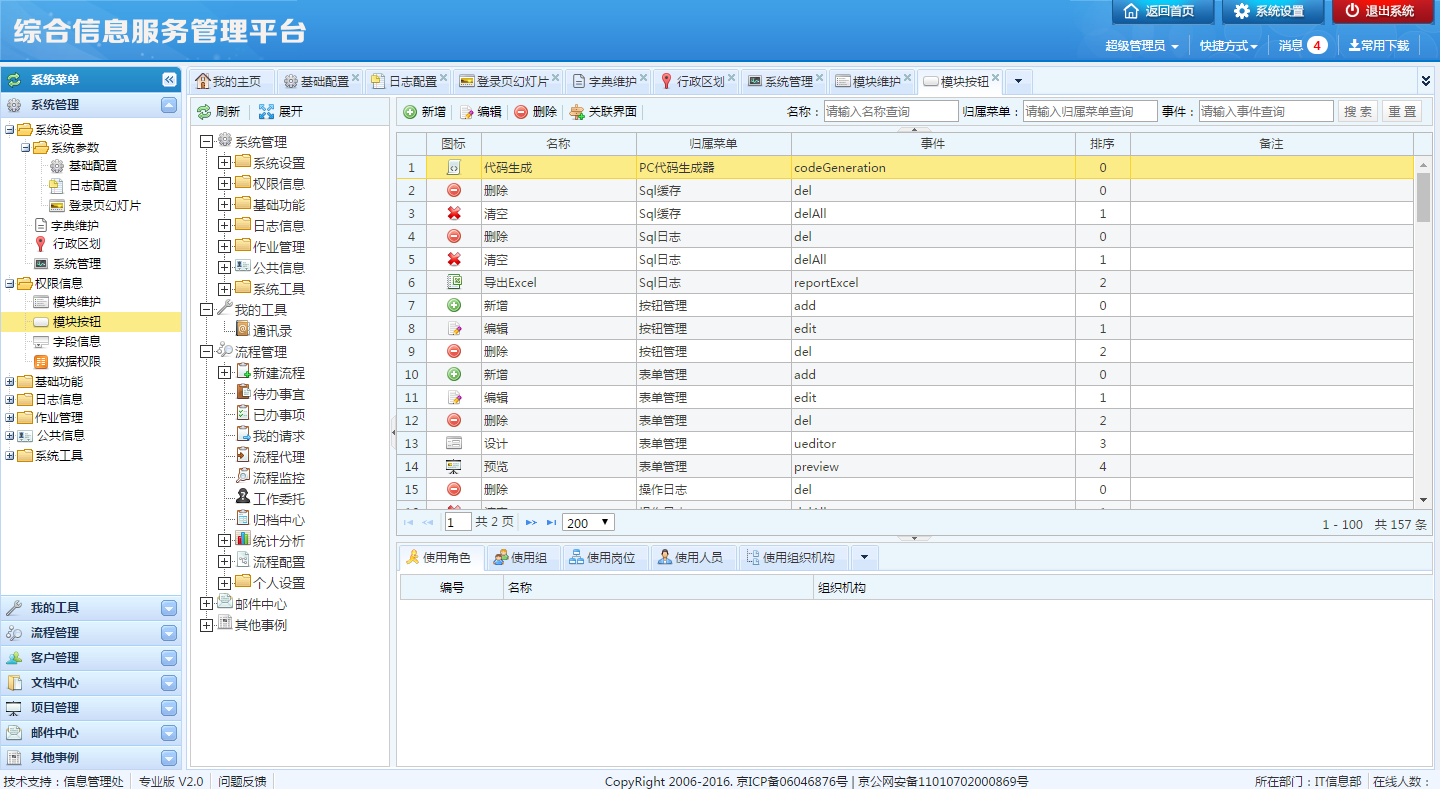Image resolution: width=1440 pixels, height=789 pixels.
Task: Click the 排序 column header
Action: (x=1103, y=145)
